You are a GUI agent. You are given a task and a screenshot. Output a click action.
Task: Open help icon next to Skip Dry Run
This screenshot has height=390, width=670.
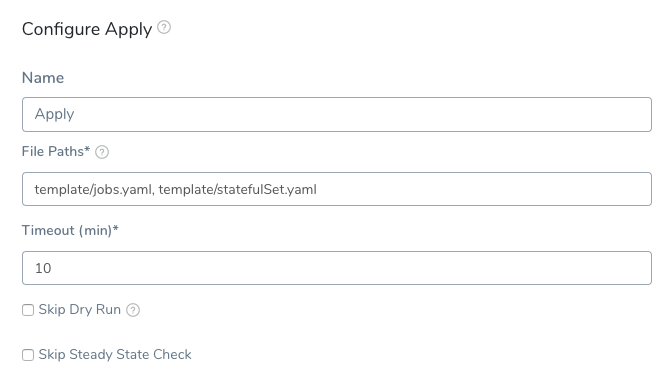coord(133,310)
